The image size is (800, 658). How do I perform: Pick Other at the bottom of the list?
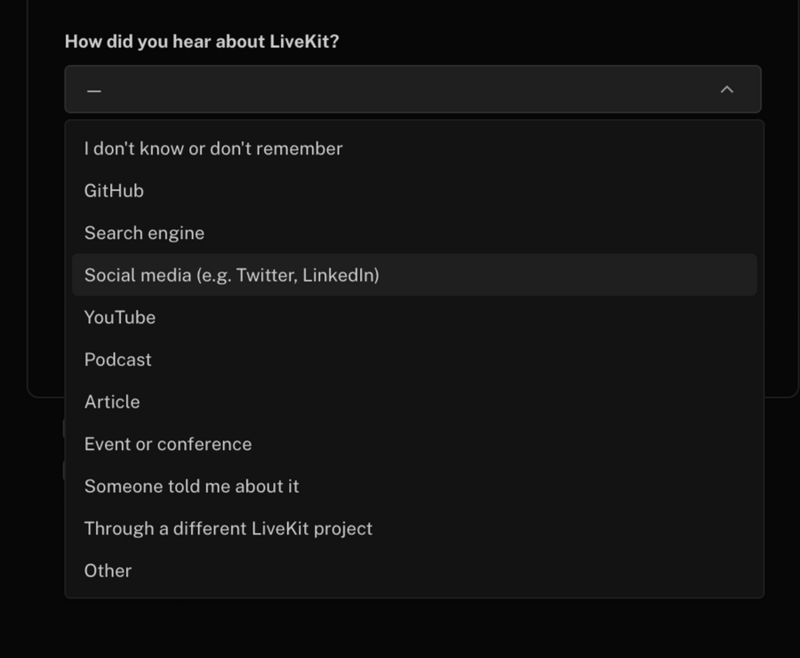click(x=110, y=570)
